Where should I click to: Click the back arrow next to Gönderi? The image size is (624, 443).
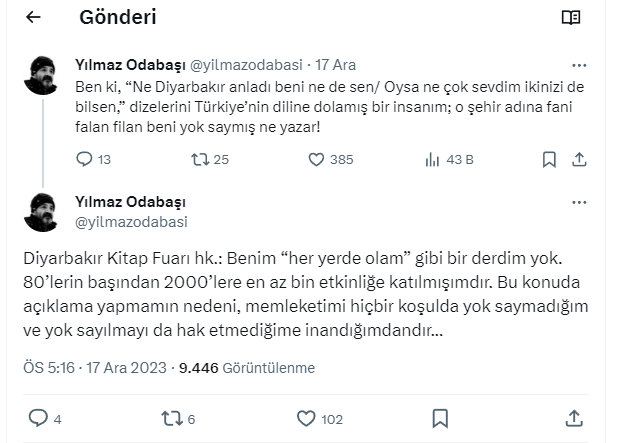click(x=33, y=18)
